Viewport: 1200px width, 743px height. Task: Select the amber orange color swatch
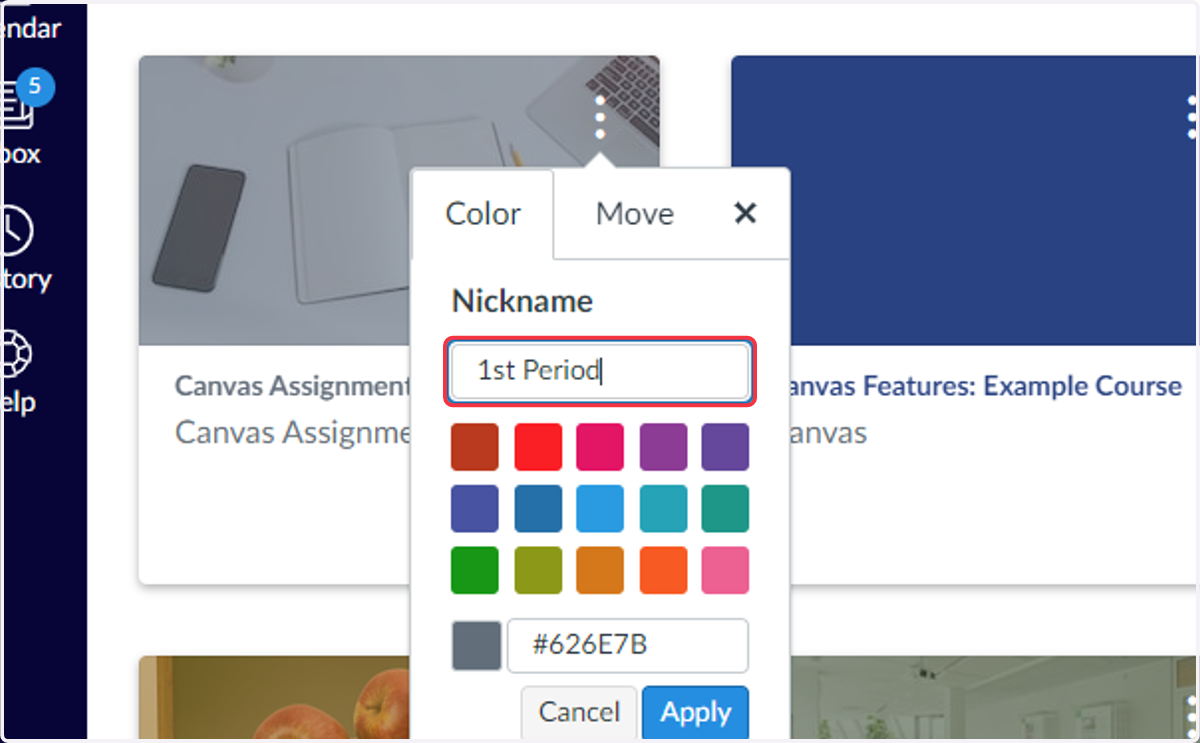600,571
